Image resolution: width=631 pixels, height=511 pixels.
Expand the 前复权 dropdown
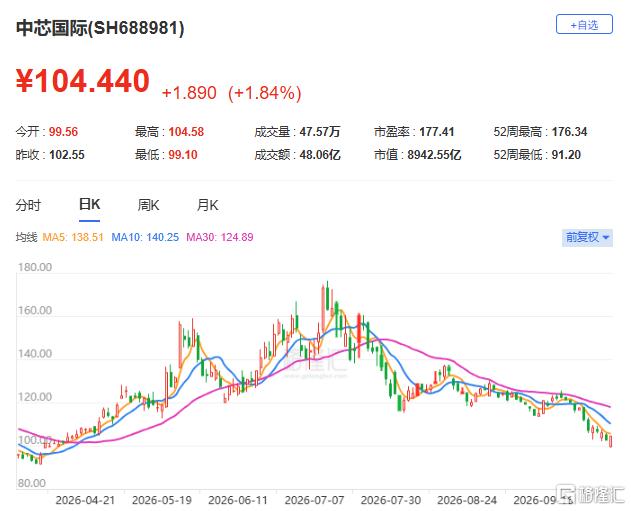[x=587, y=237]
